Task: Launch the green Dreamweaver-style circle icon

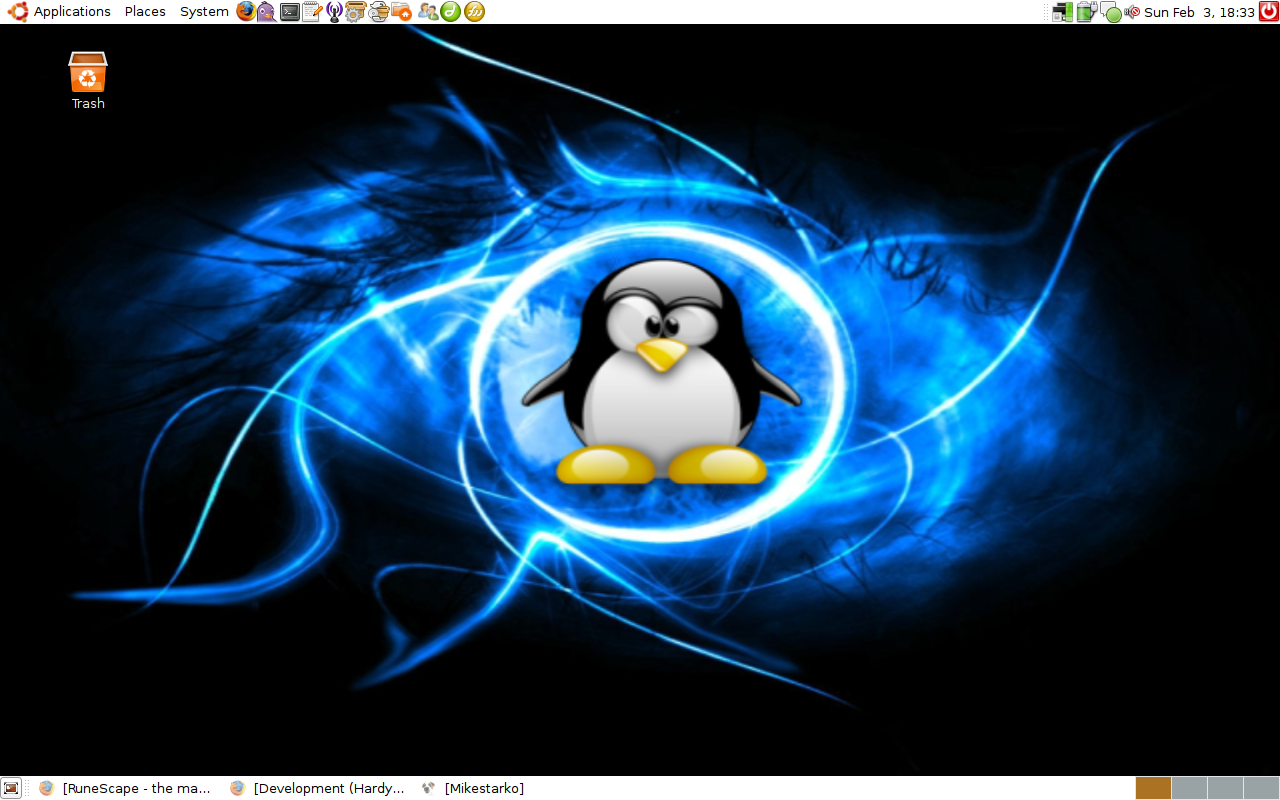Action: click(451, 12)
